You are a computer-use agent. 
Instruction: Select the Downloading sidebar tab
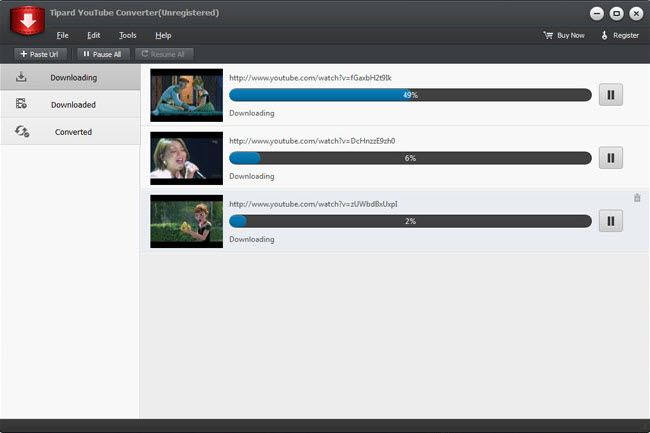coord(70,77)
